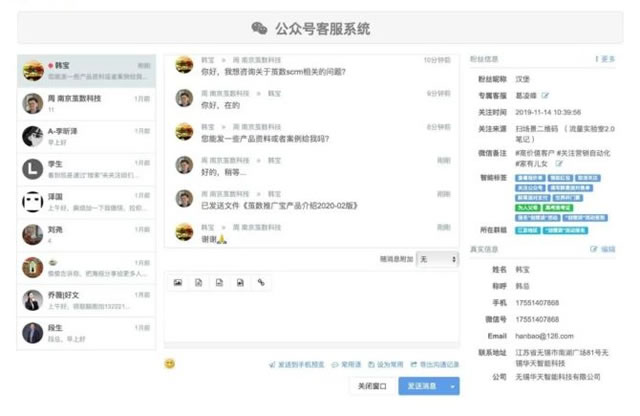Screen dimensions: 640x416
Task: Click edit icon next to 葛凌峰
Action: pyautogui.click(x=545, y=96)
